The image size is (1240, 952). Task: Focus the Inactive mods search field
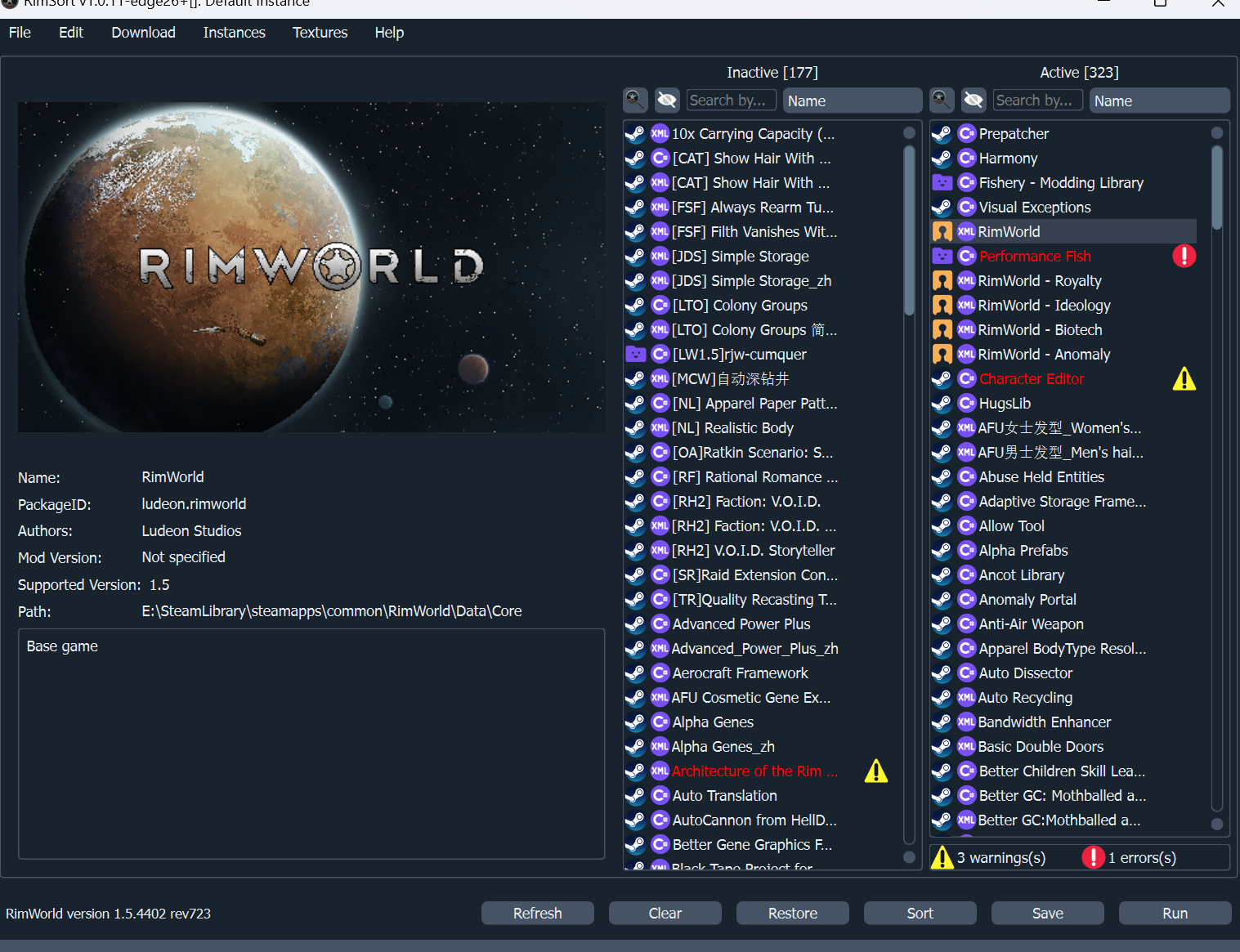(732, 101)
